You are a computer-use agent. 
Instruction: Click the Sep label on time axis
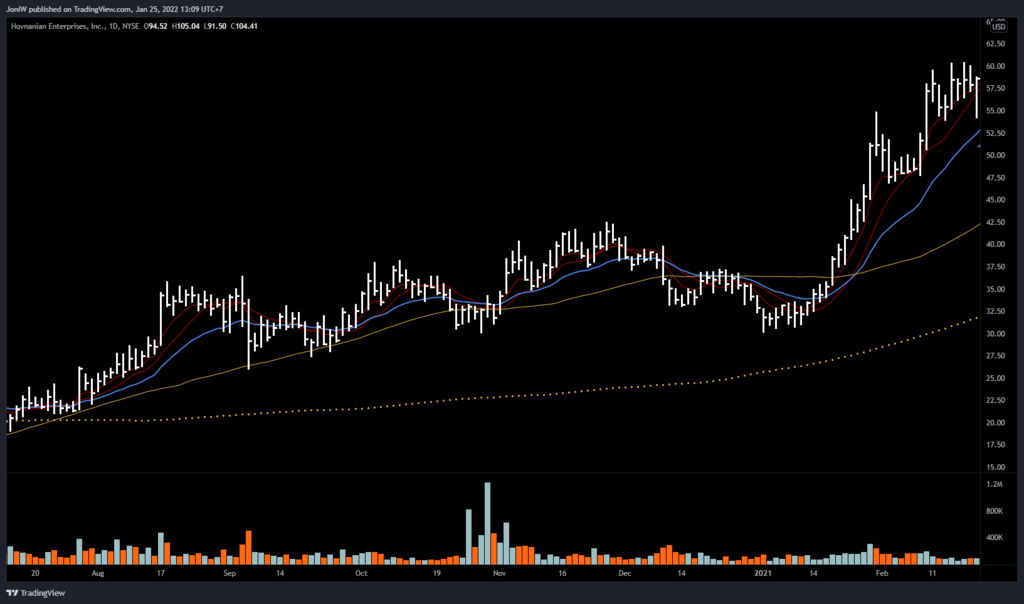pos(229,576)
